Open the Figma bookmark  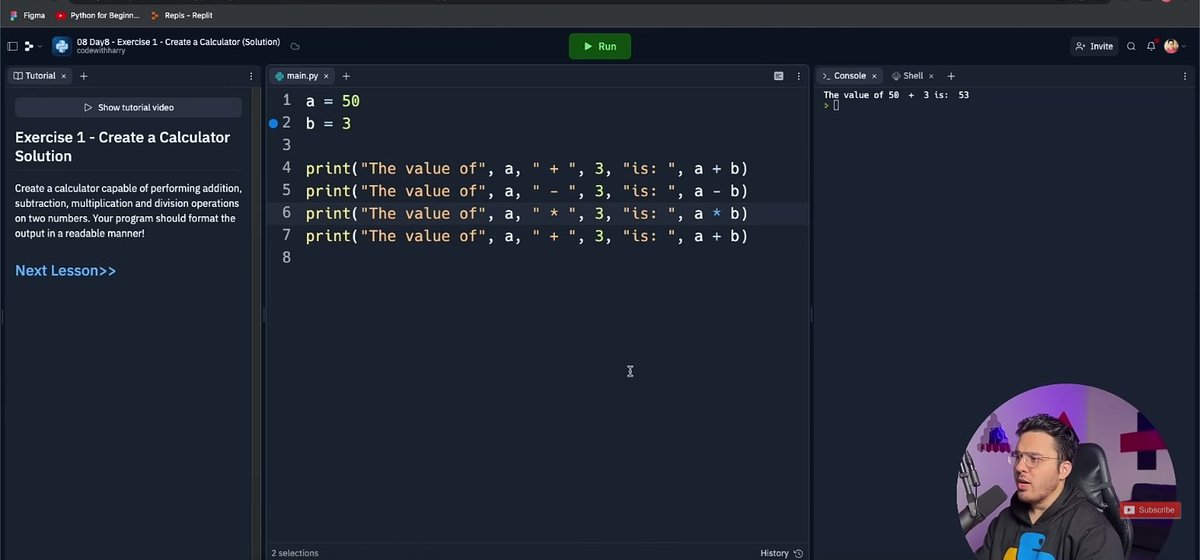[x=27, y=15]
